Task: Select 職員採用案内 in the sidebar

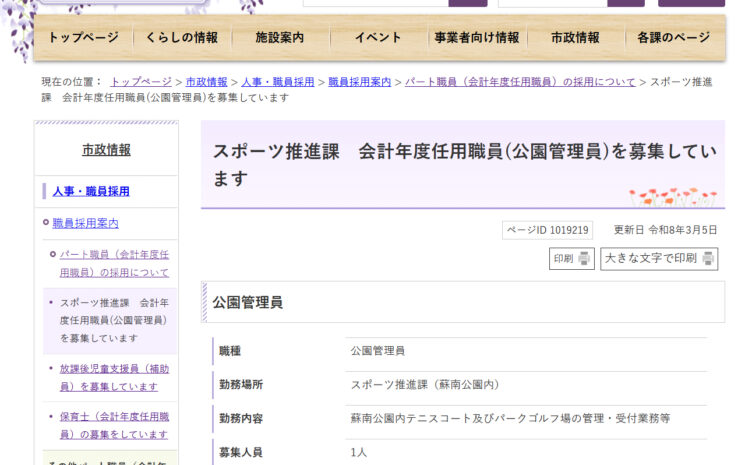Action: tap(85, 223)
